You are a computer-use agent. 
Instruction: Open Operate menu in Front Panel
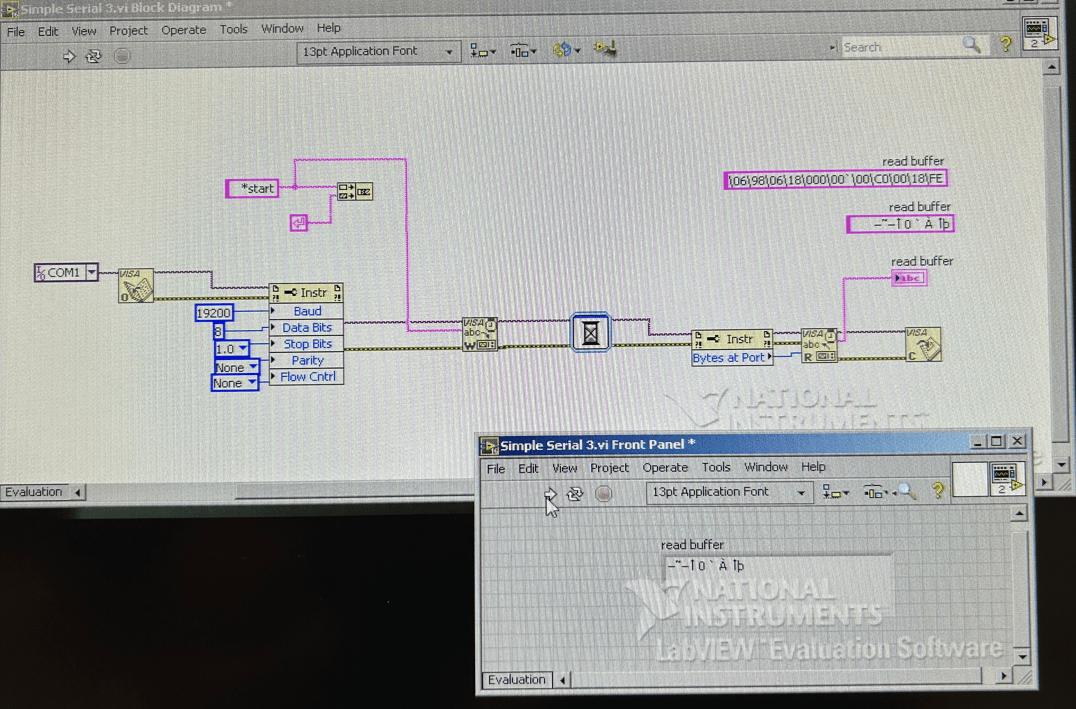[665, 467]
